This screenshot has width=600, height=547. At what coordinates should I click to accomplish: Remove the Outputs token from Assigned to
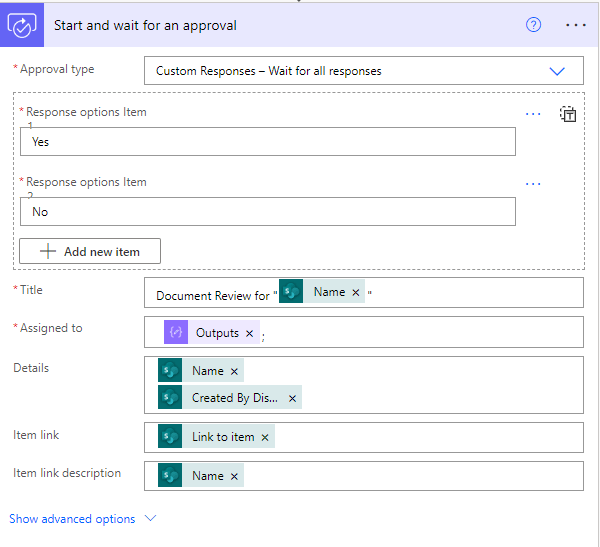click(249, 334)
